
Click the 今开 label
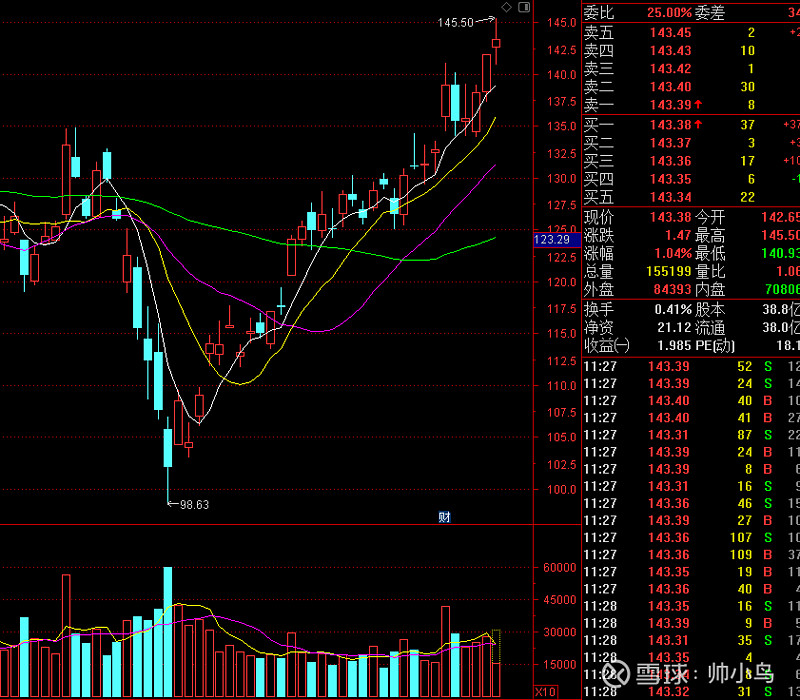tap(710, 217)
